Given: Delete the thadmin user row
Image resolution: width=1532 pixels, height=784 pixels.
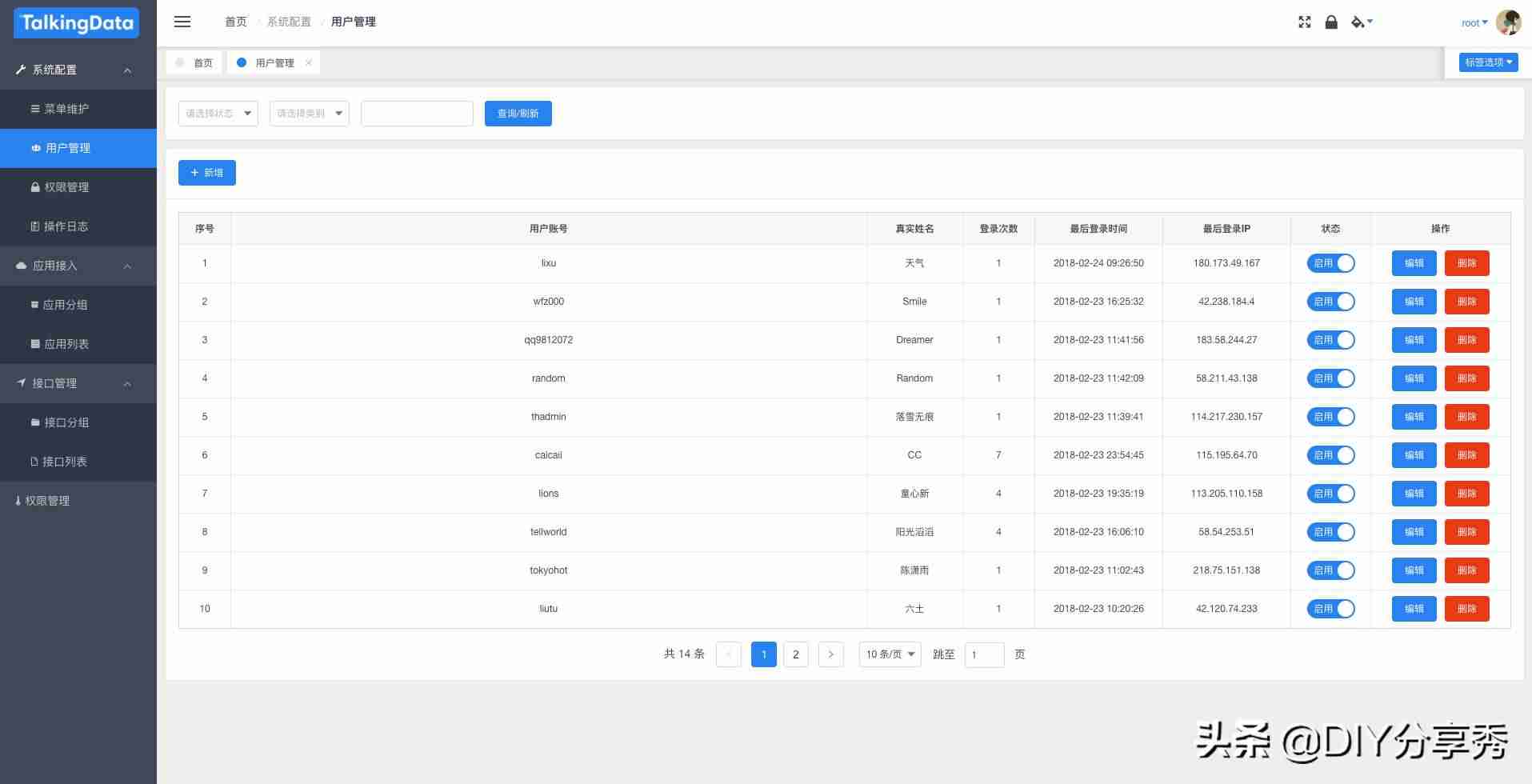Looking at the screenshot, I should click(x=1467, y=417).
